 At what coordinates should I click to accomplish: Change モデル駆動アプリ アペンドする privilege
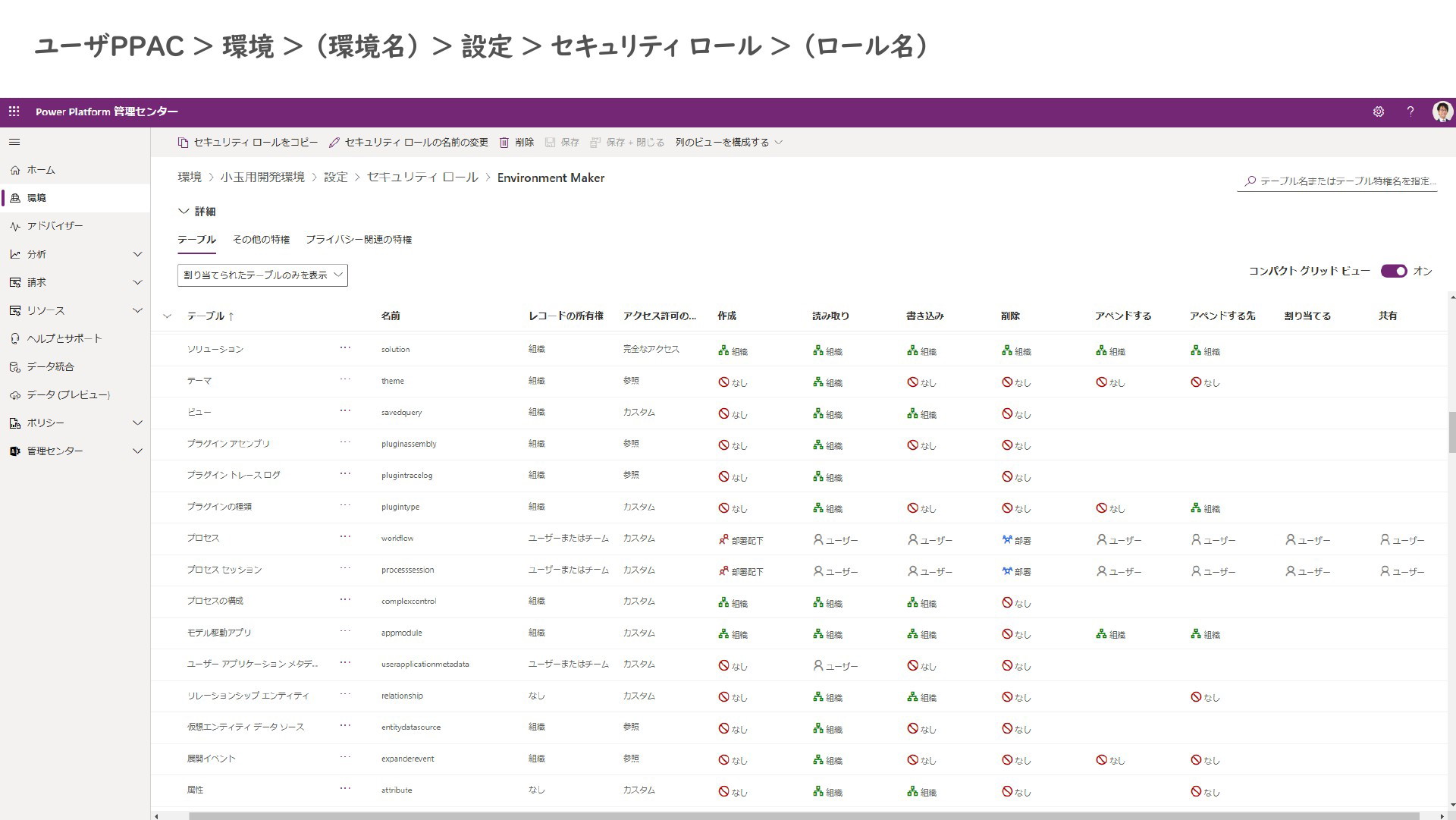point(1110,634)
